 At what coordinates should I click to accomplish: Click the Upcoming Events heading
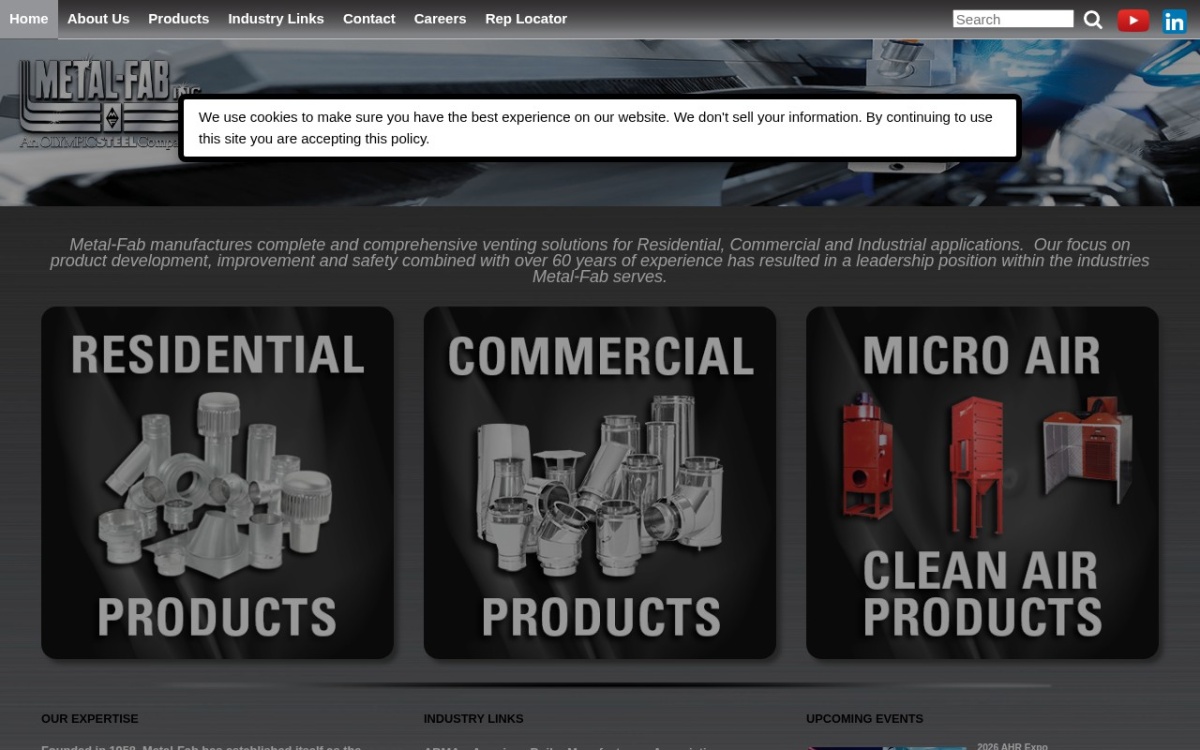[x=865, y=719]
